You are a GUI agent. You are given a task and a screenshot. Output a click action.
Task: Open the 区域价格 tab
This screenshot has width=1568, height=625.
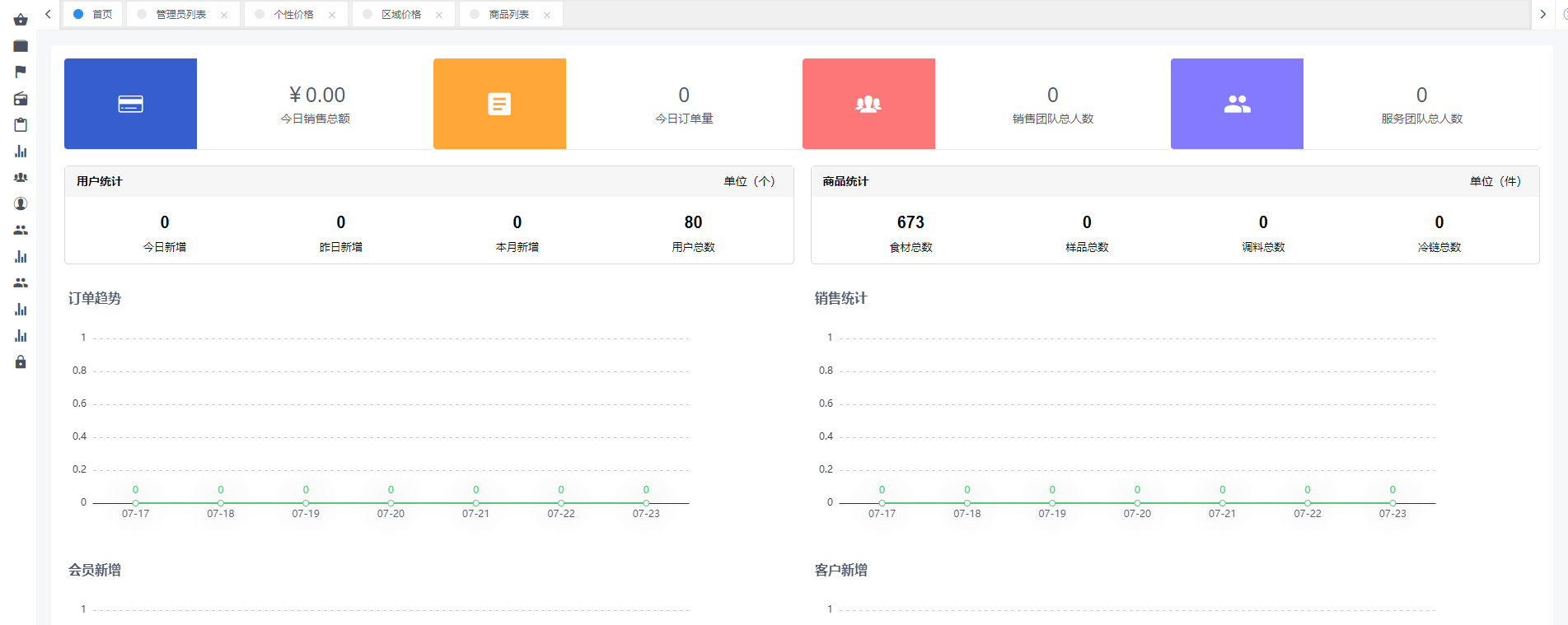[x=403, y=14]
